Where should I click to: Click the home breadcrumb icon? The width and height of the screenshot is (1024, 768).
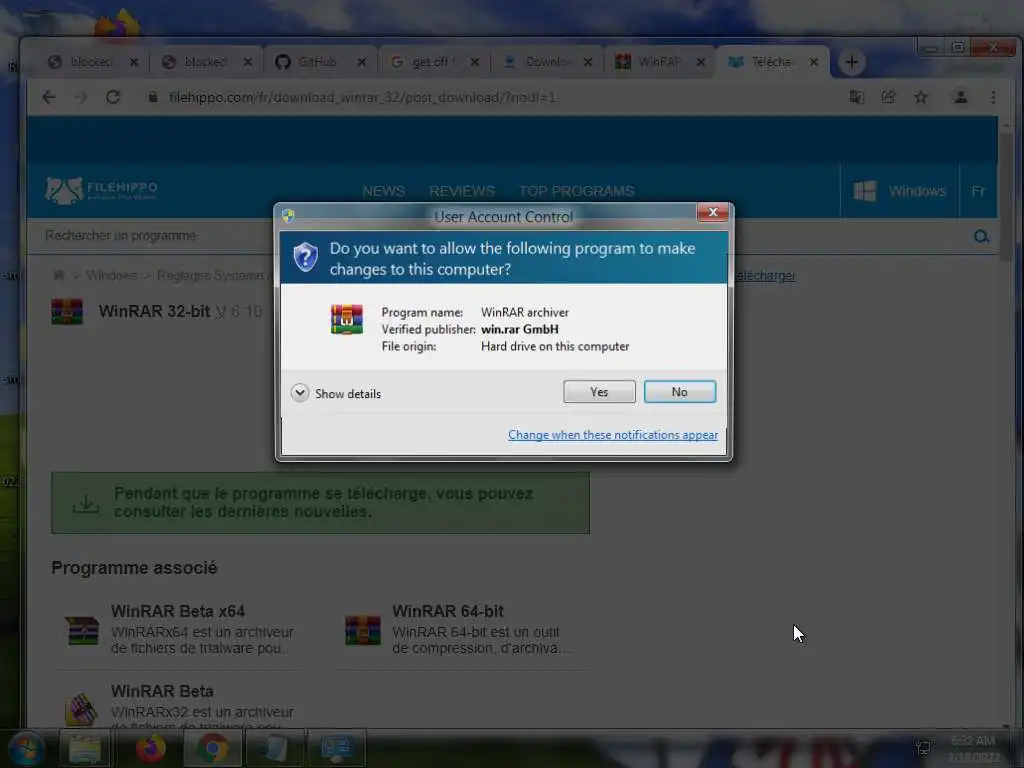tap(59, 275)
